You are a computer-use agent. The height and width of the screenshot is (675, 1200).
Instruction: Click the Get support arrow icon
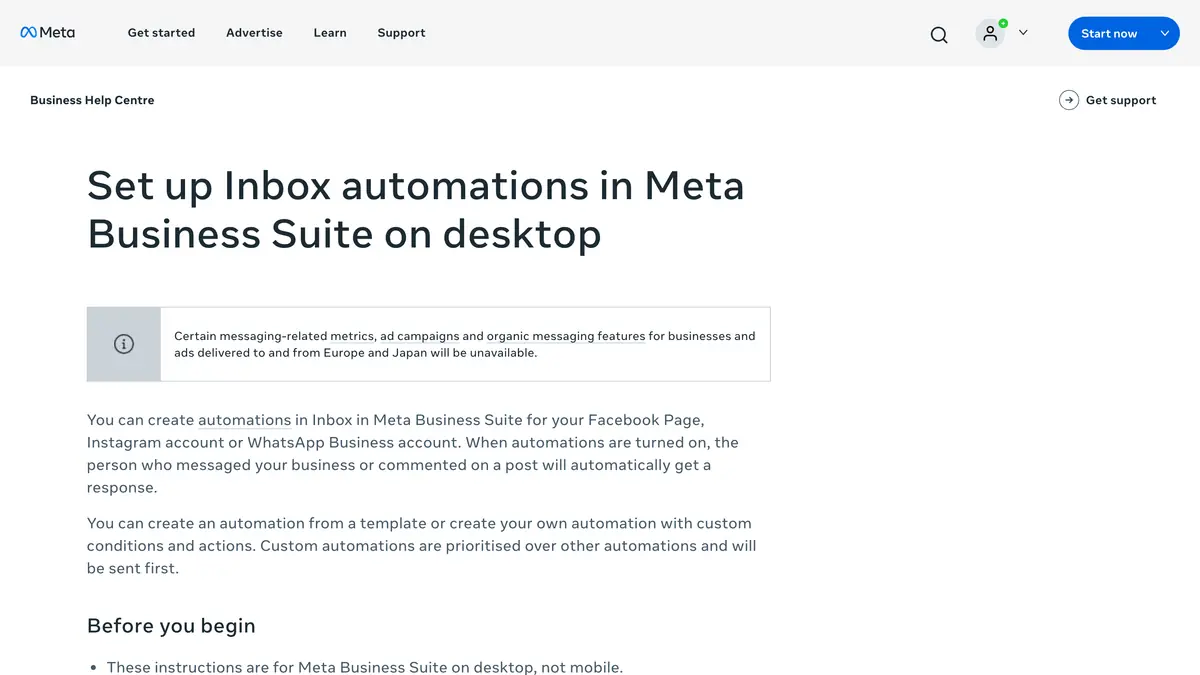(x=1069, y=100)
